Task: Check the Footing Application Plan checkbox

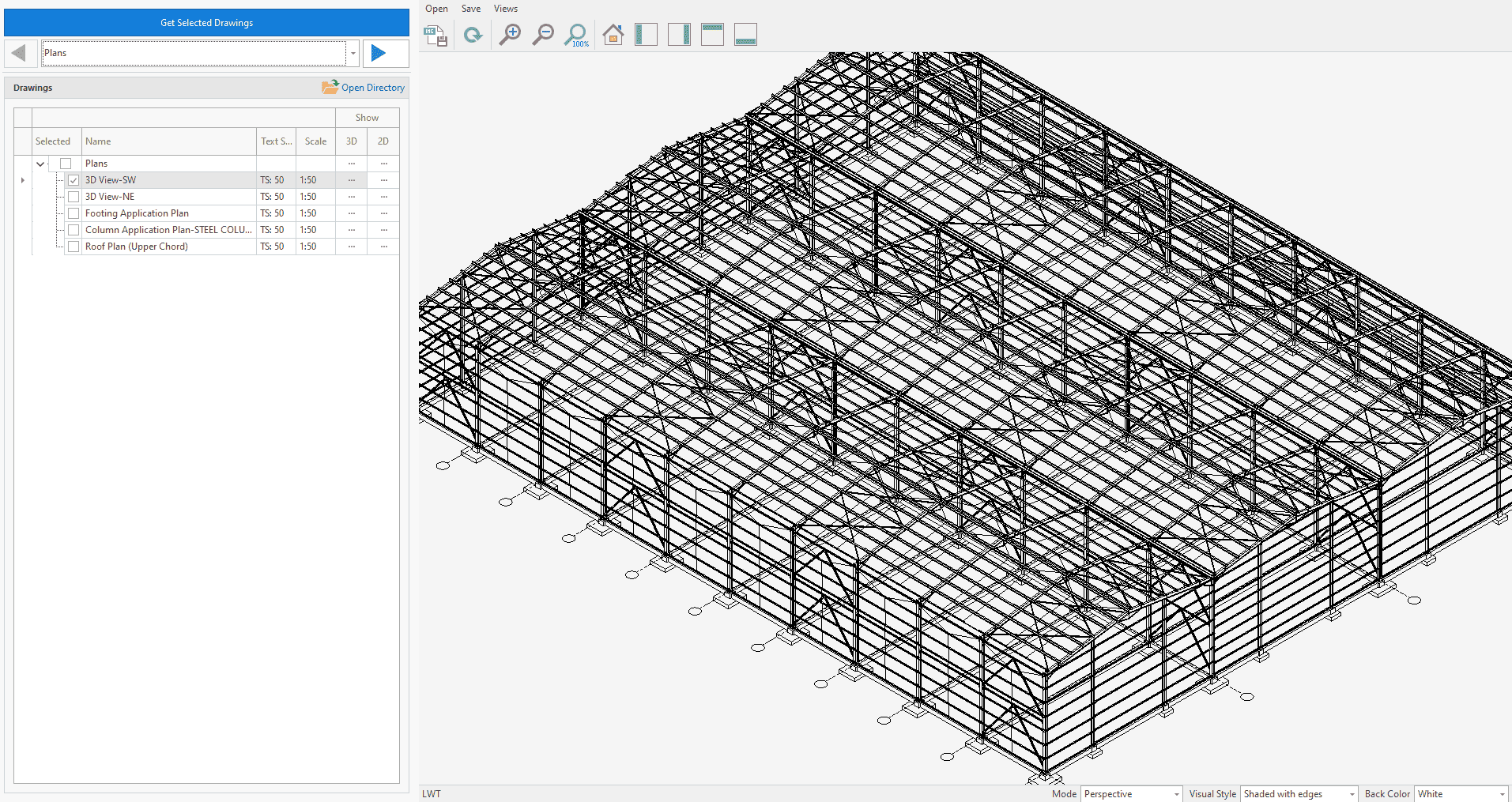Action: (74, 213)
